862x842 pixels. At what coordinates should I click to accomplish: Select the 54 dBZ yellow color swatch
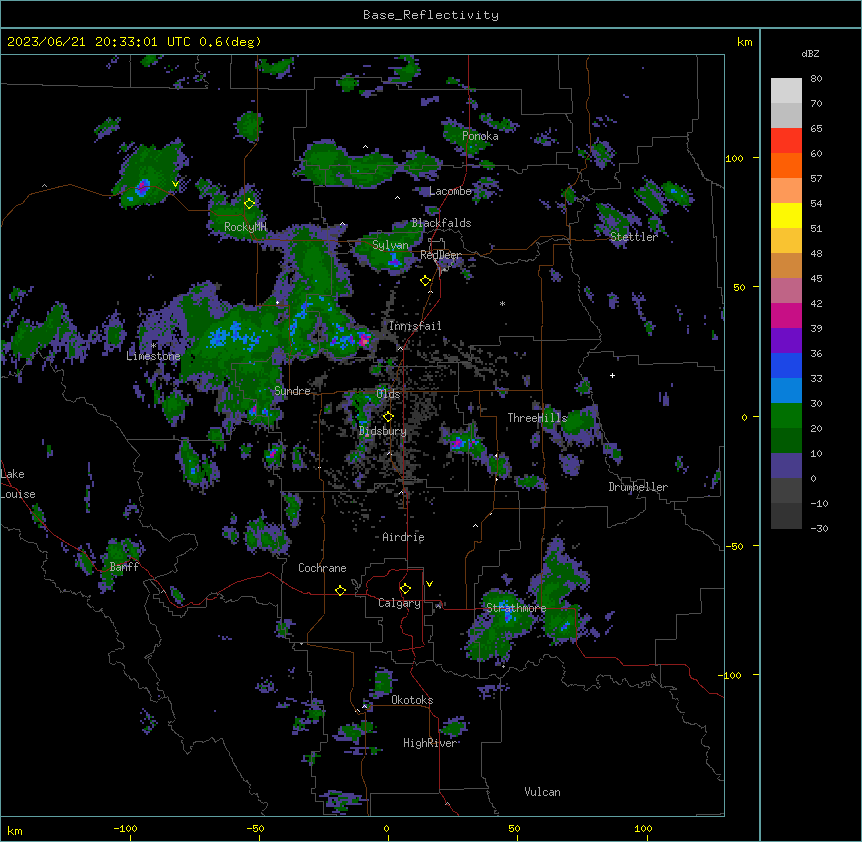tap(786, 215)
